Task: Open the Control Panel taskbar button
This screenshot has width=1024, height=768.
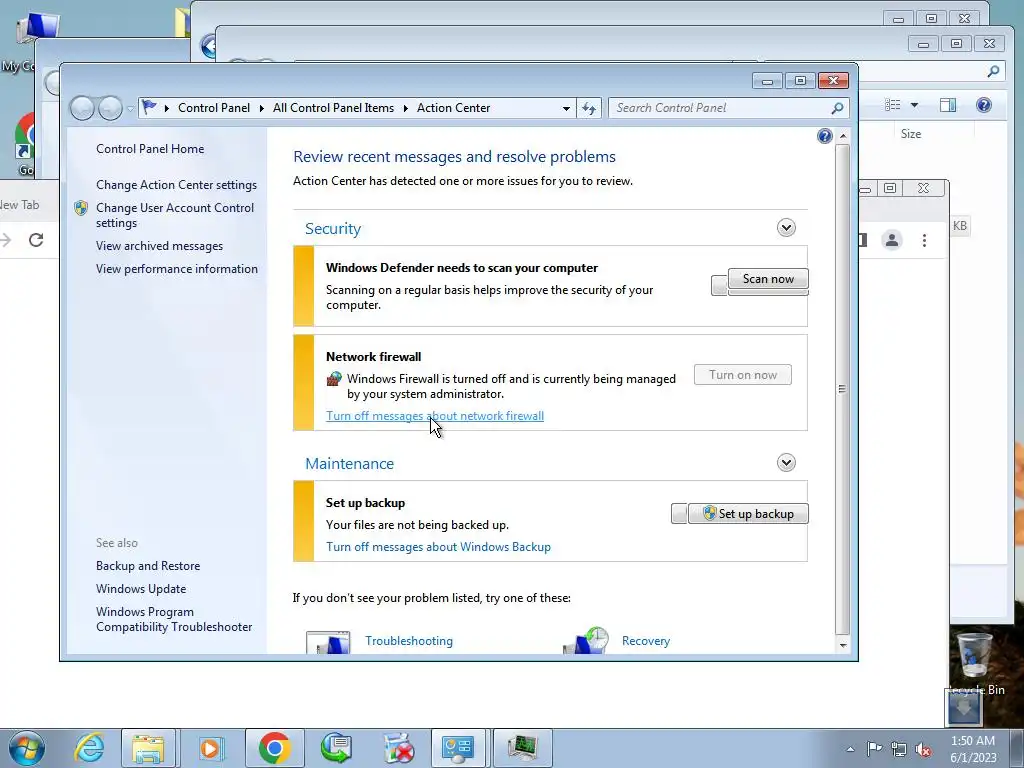Action: click(x=458, y=748)
